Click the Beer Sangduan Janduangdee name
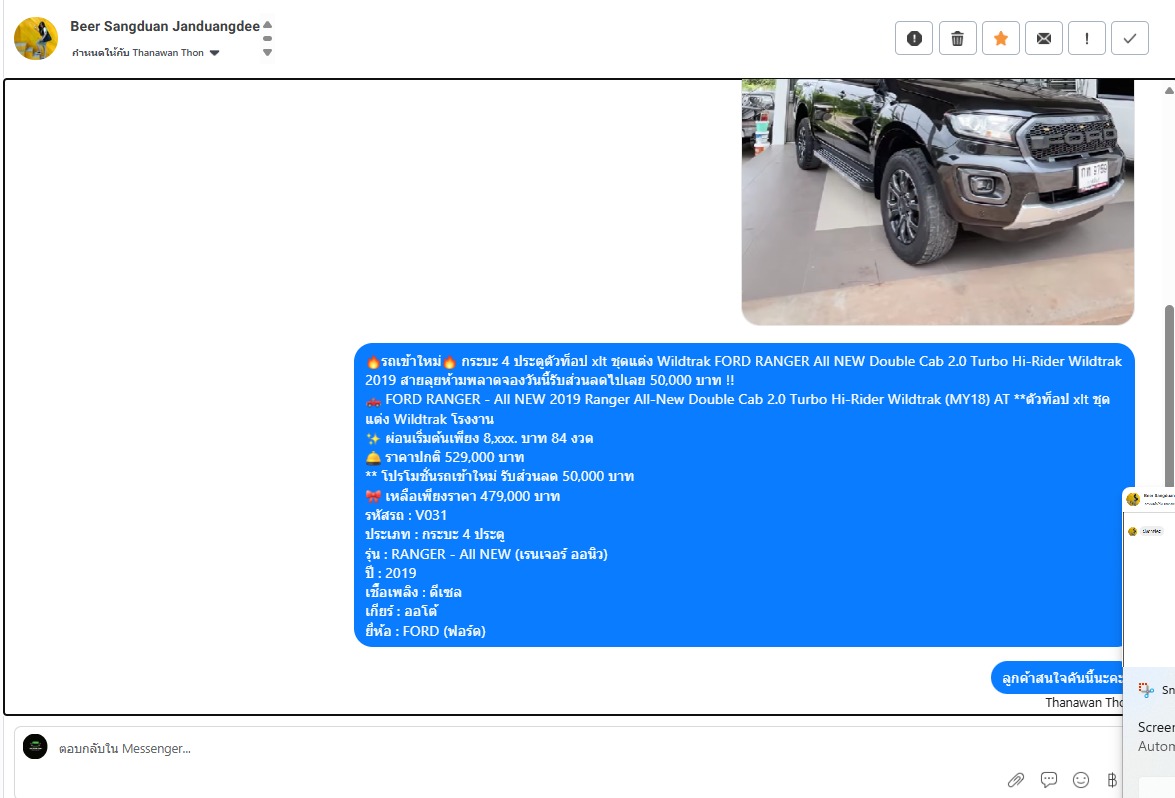Viewport: 1175px width, 798px height. [164, 26]
